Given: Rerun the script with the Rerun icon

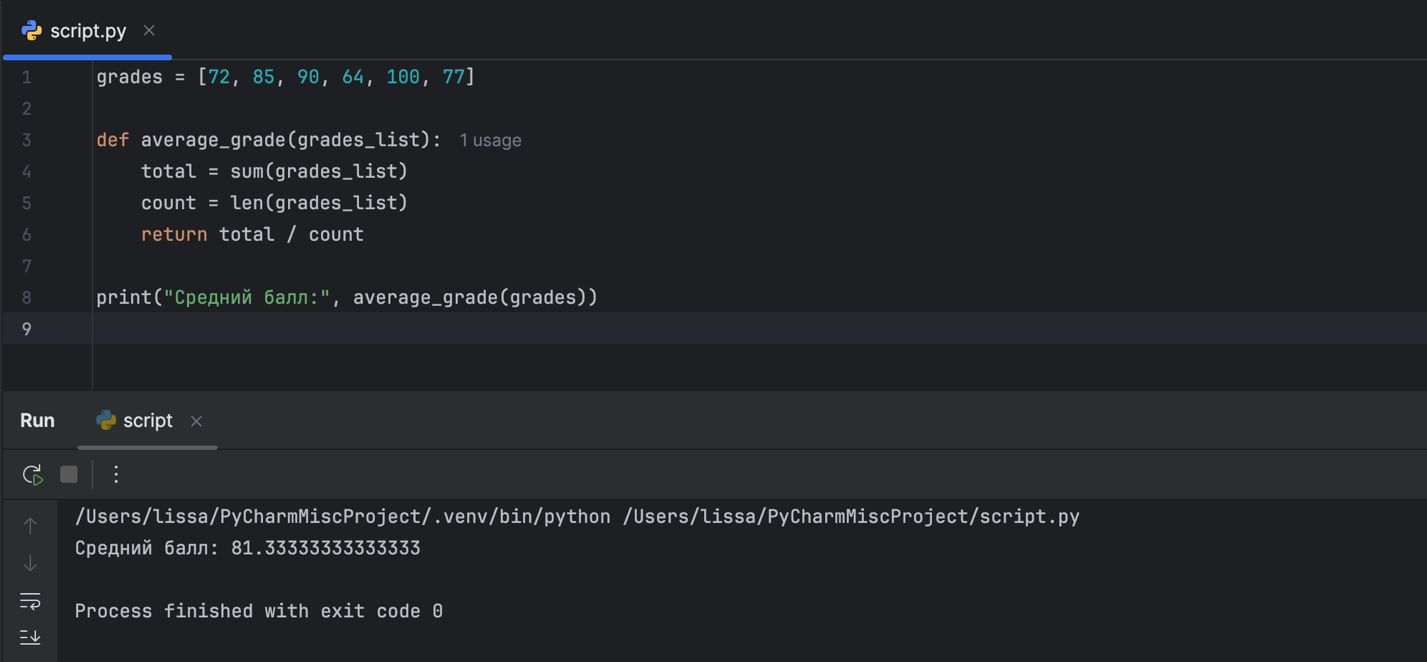Looking at the screenshot, I should [x=32, y=474].
